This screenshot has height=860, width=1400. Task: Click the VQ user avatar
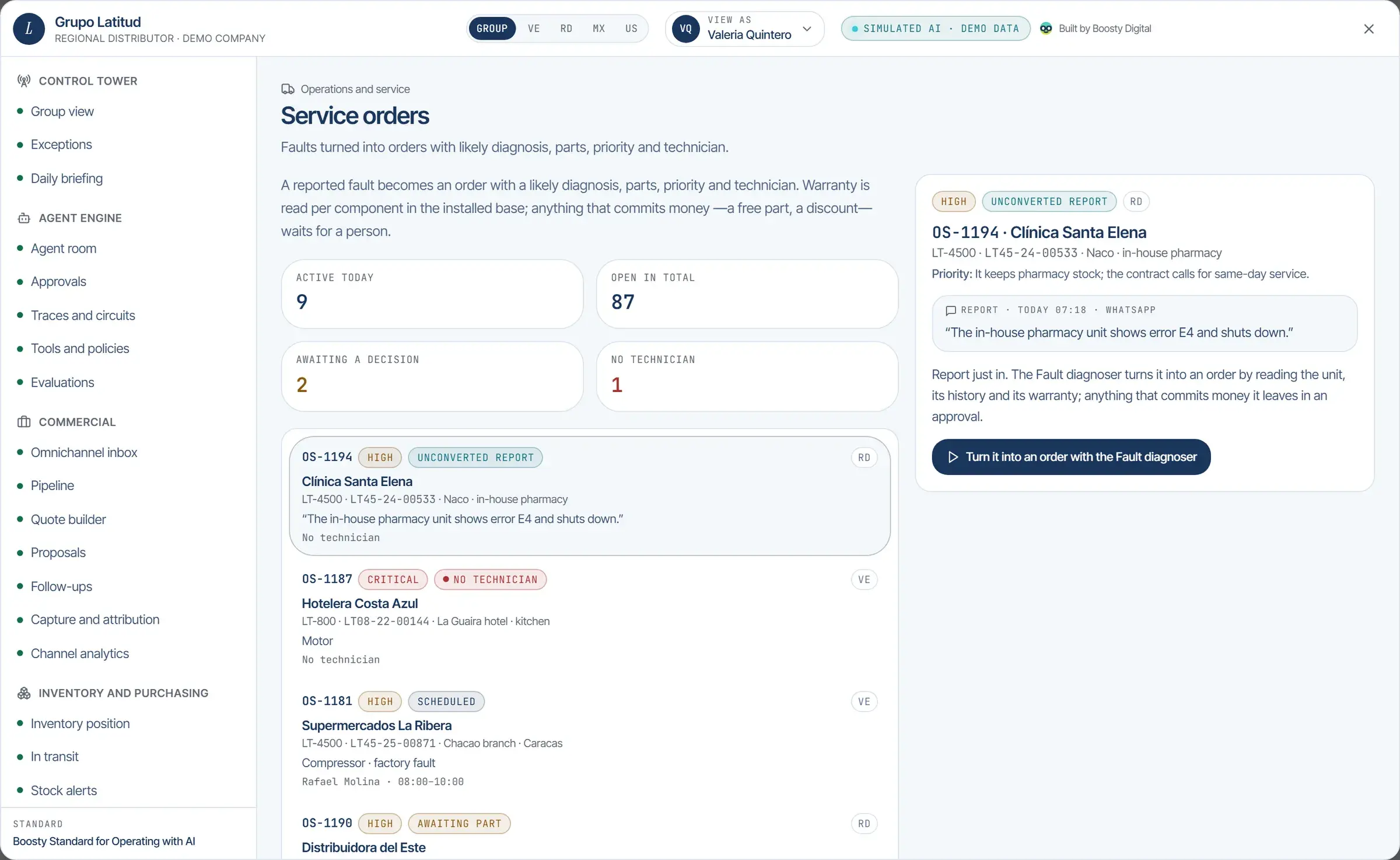[686, 29]
